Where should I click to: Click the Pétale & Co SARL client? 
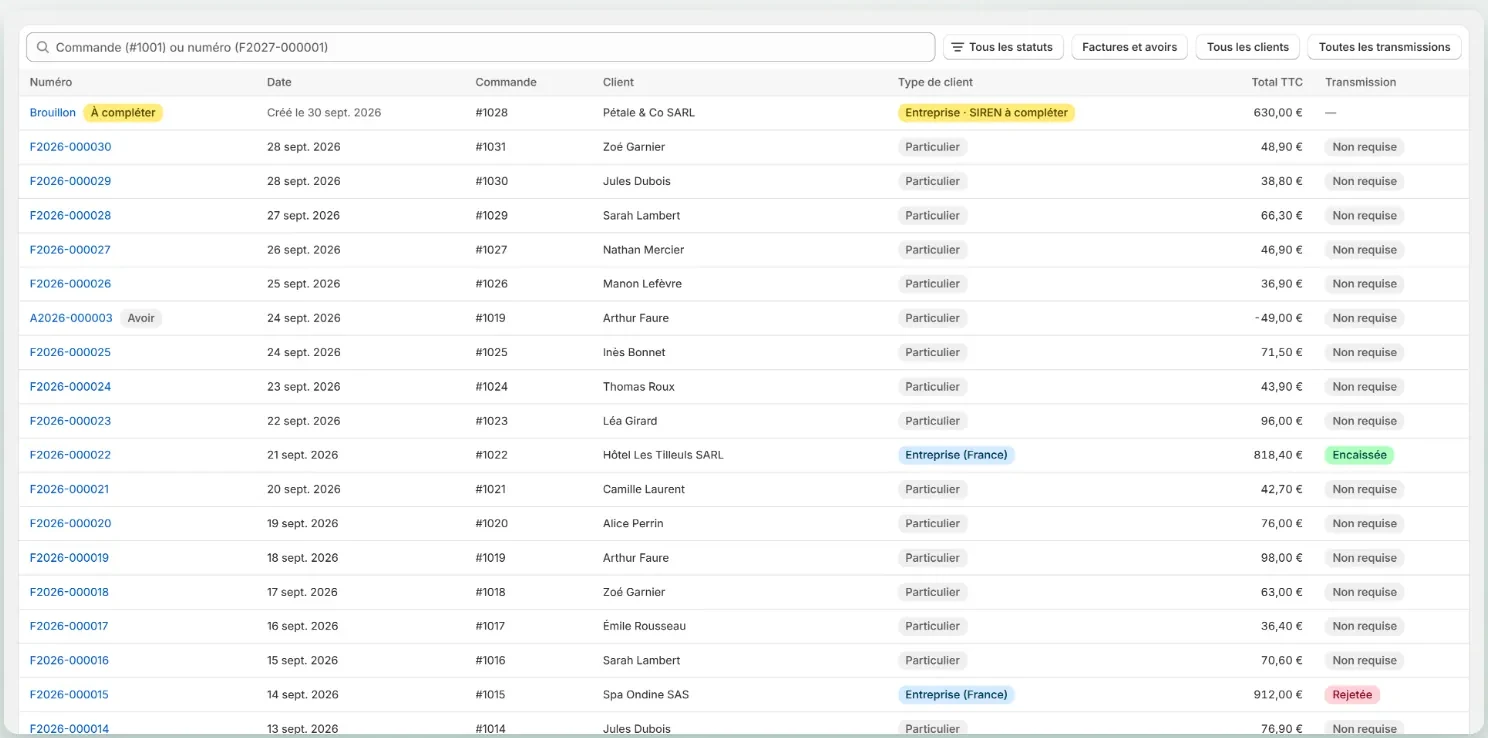[x=649, y=113]
